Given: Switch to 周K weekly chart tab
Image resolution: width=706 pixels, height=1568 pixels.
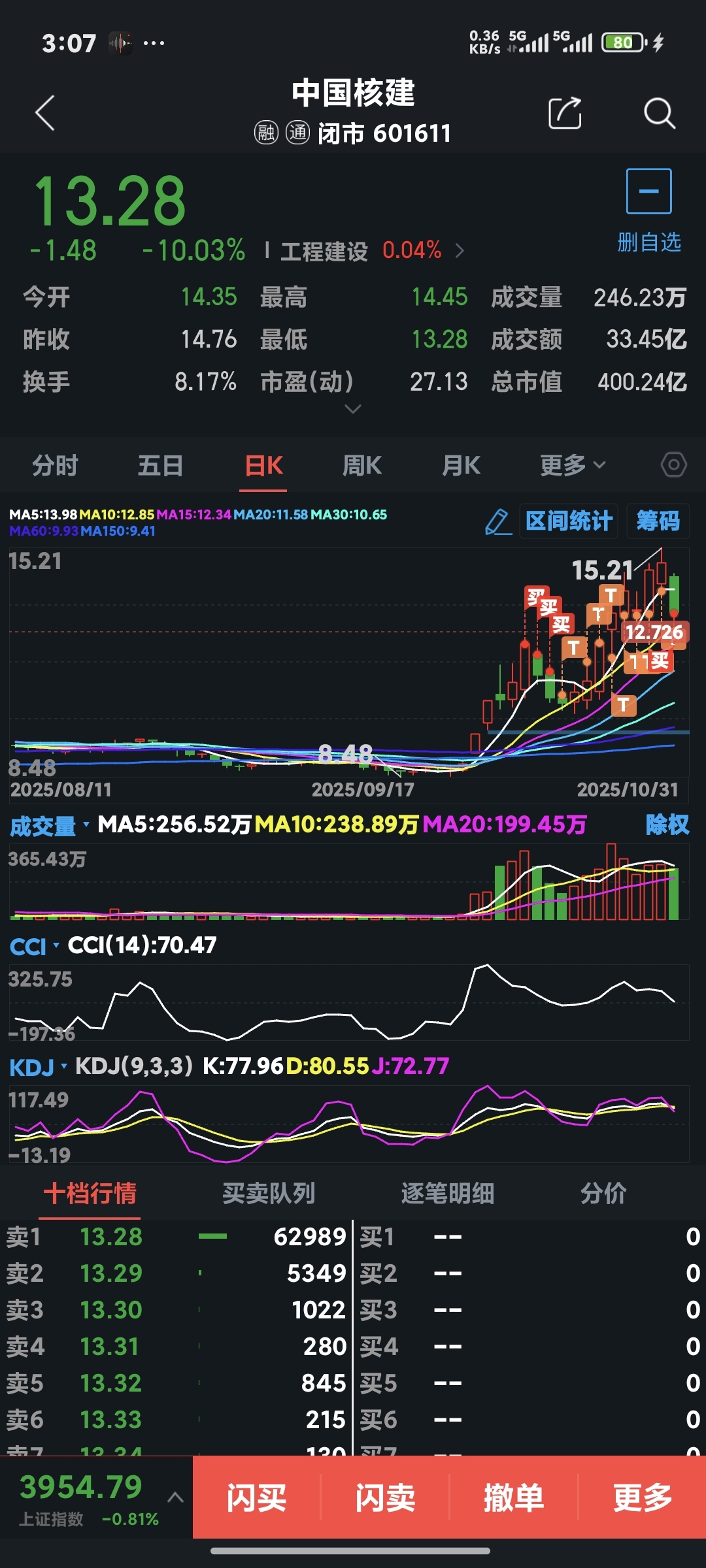Looking at the screenshot, I should 361,466.
